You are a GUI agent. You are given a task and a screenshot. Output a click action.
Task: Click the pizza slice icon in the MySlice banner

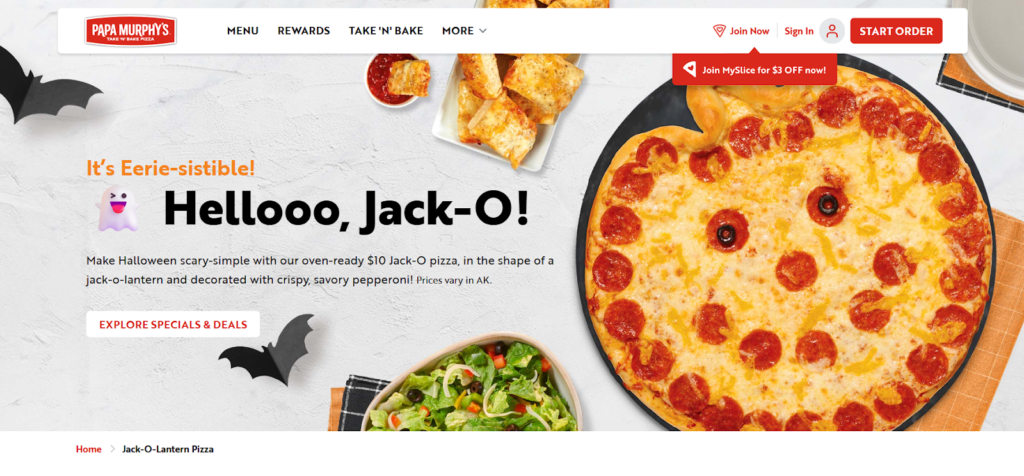[689, 70]
